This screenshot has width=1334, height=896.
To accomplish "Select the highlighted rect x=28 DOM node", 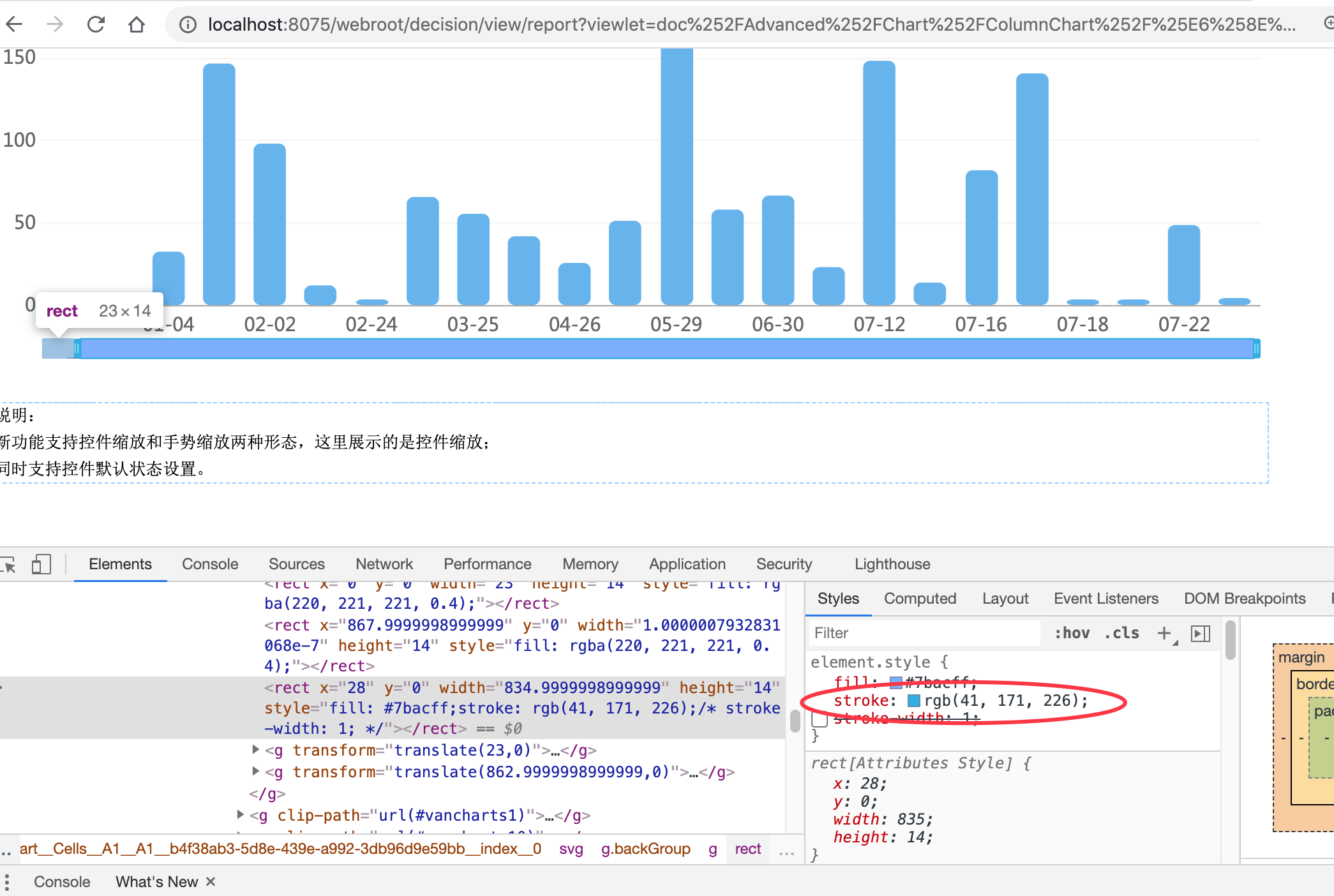I will tap(393, 708).
